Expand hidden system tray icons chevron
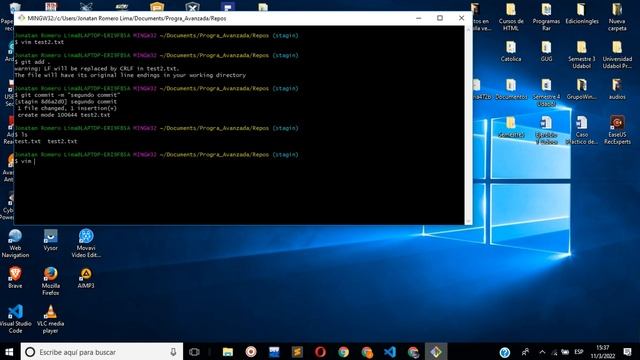Screen dimensions: 640x360 pyautogui.click(x=542, y=352)
